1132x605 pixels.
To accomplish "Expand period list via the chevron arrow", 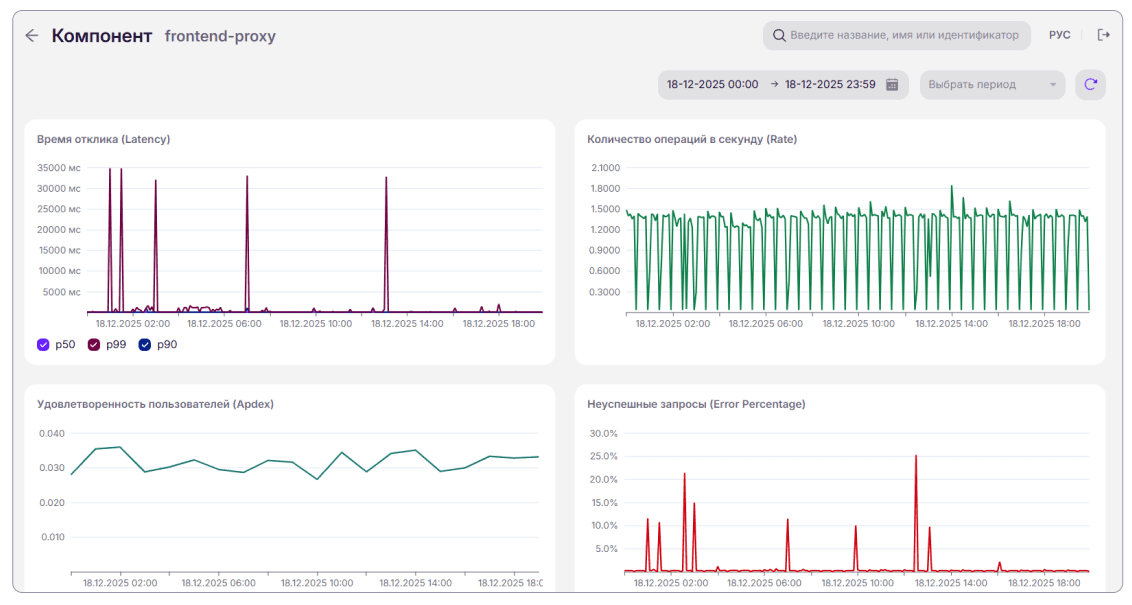I will [1053, 84].
